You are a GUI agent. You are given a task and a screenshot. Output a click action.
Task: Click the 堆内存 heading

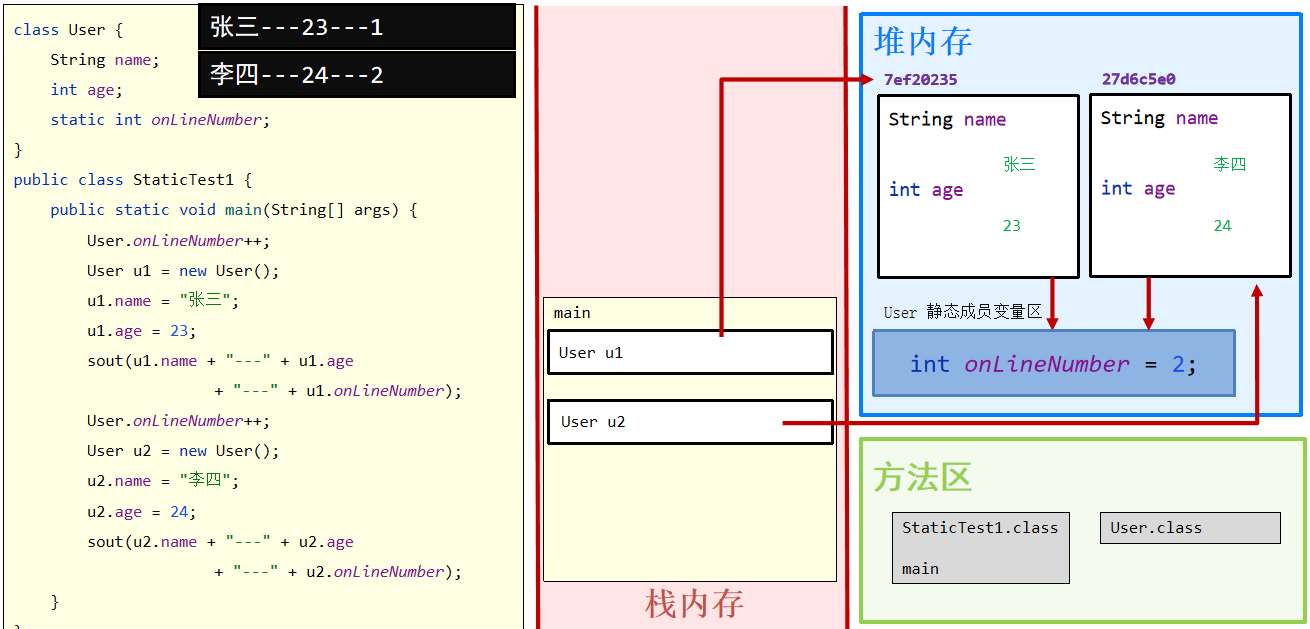(922, 41)
